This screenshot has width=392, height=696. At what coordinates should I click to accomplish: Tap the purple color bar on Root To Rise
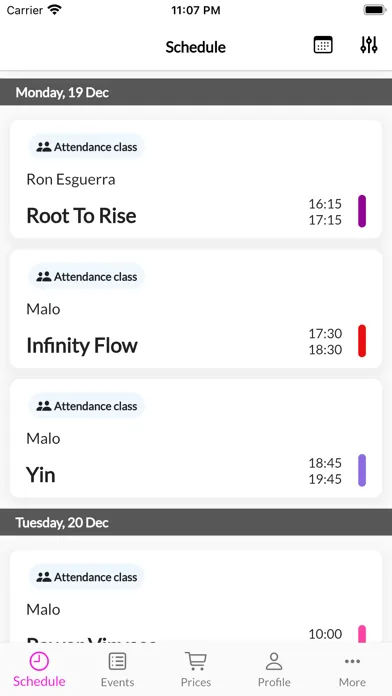pos(362,211)
